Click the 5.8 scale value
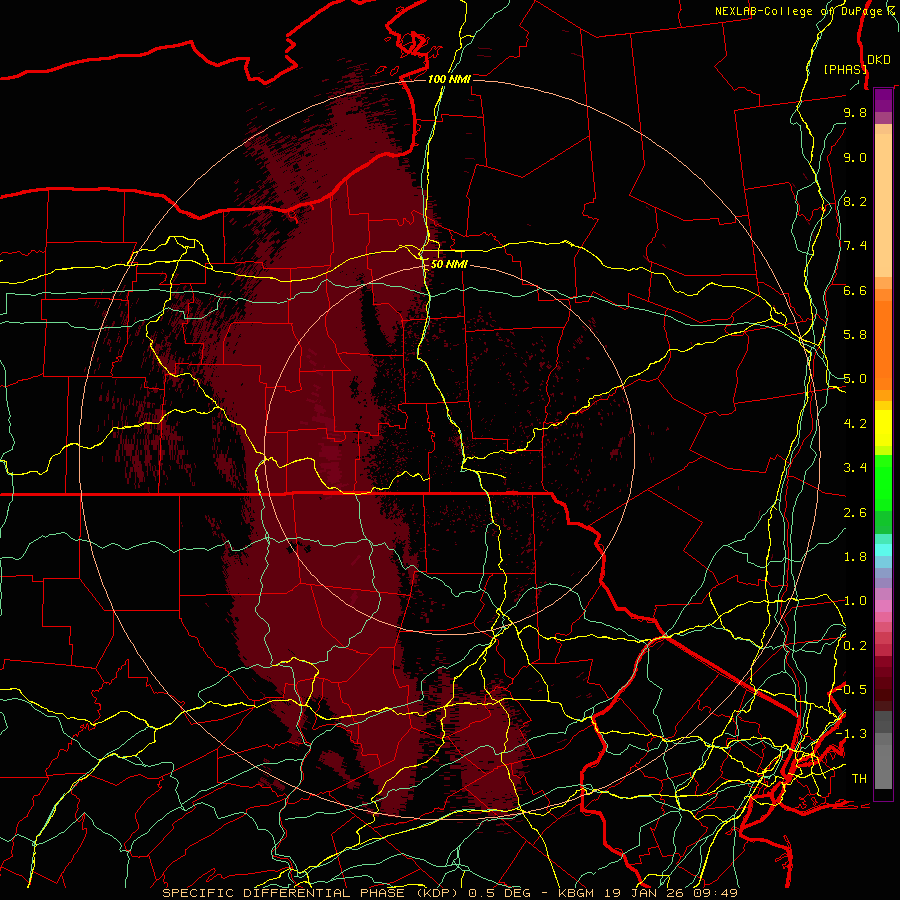Image resolution: width=900 pixels, height=900 pixels. (855, 335)
